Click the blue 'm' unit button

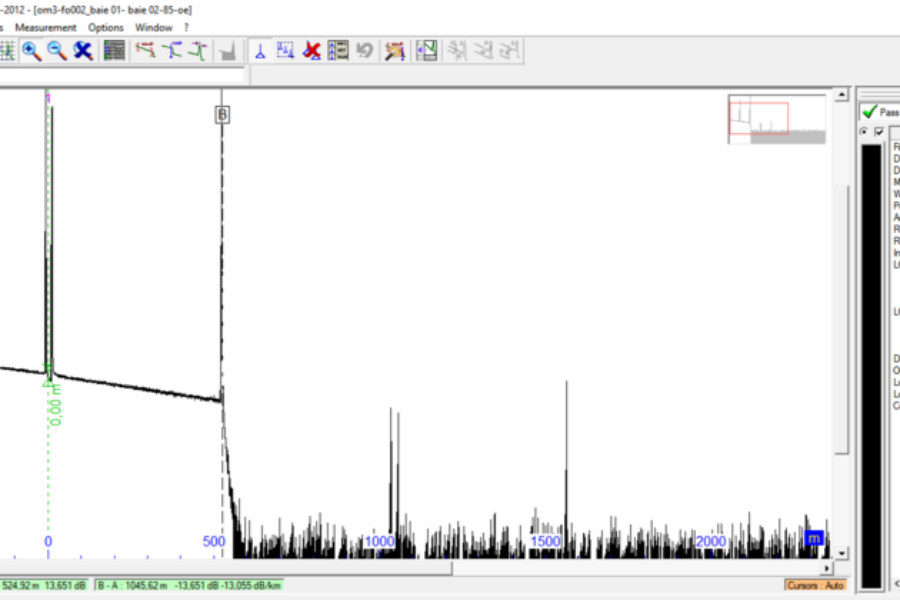(x=814, y=540)
